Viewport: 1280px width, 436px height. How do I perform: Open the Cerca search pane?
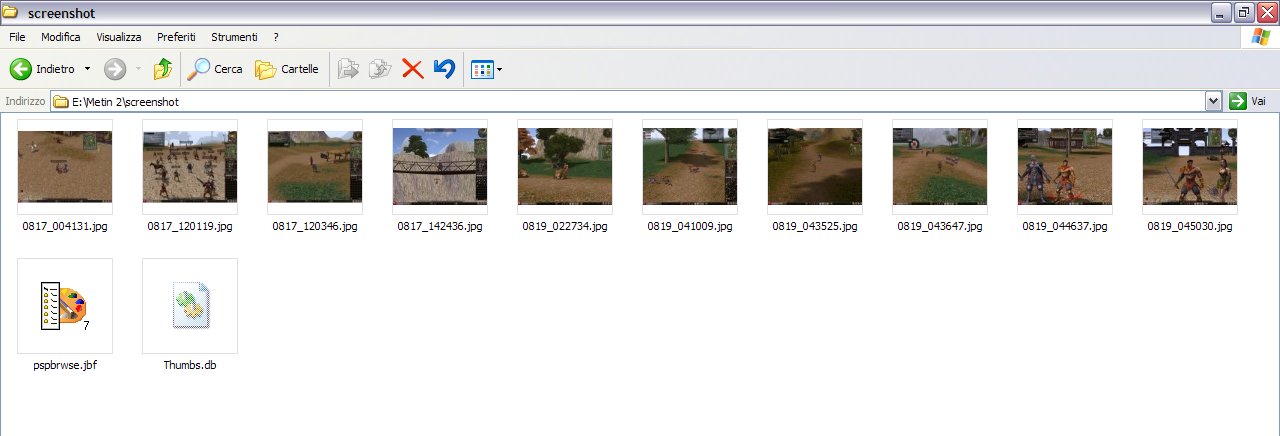[x=216, y=69]
